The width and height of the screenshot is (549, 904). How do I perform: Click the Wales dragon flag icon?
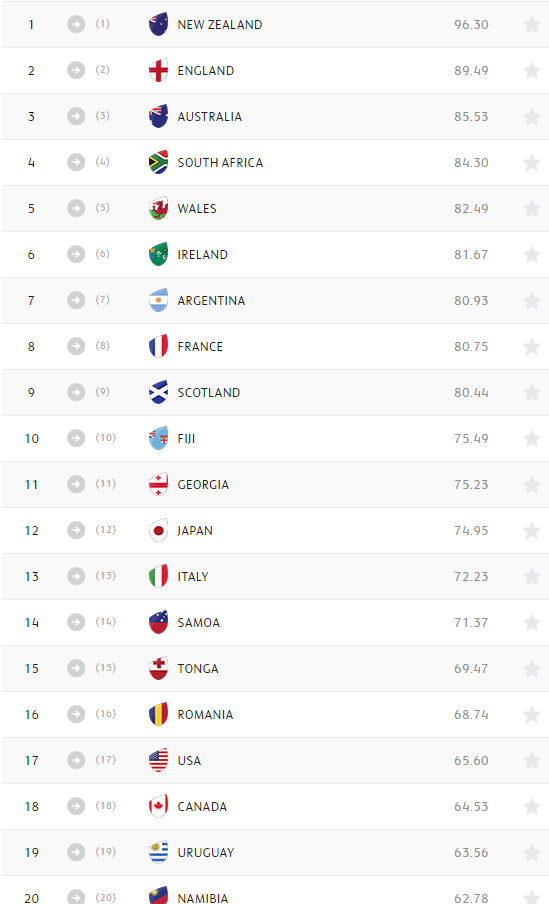[x=159, y=208]
